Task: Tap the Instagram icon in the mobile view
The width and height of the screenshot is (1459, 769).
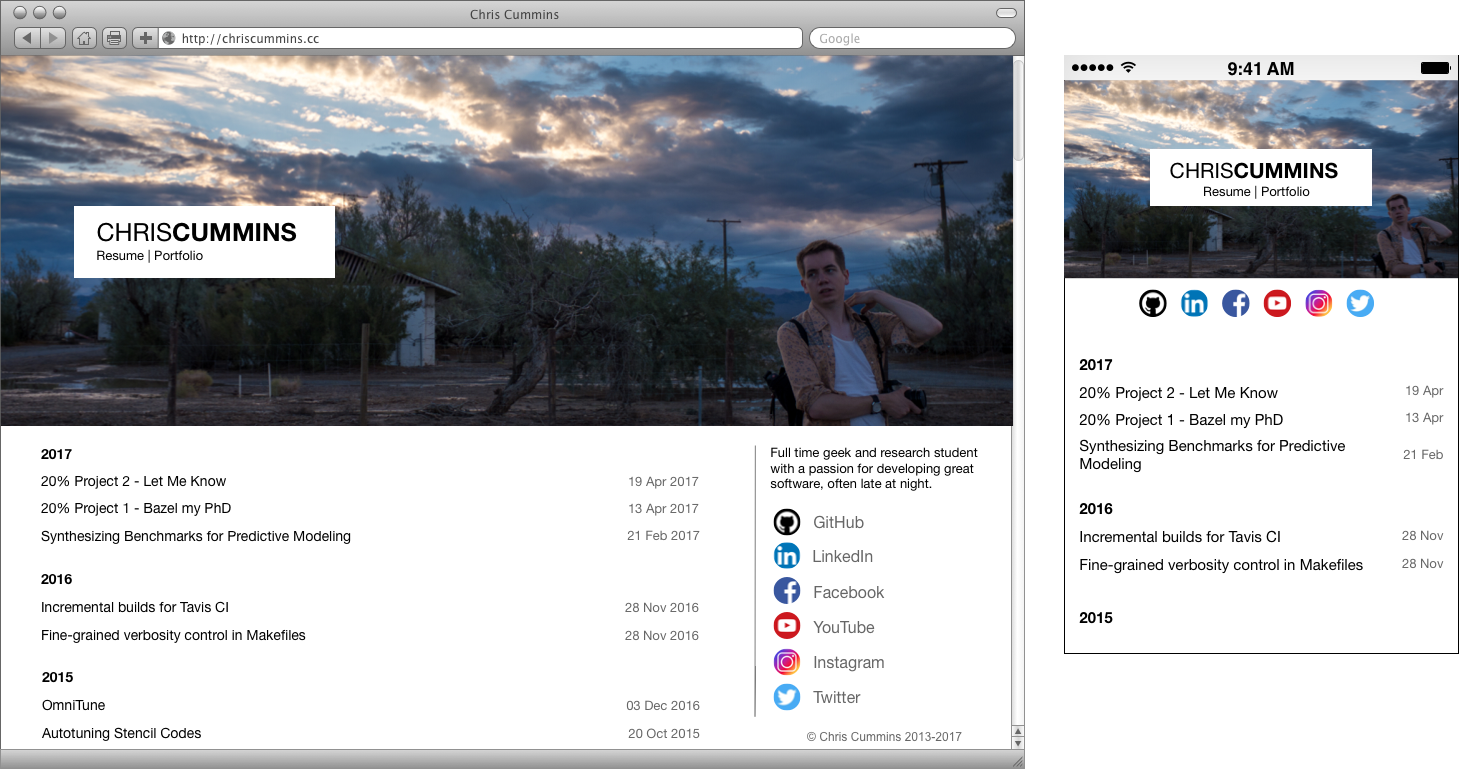Action: (x=1319, y=303)
